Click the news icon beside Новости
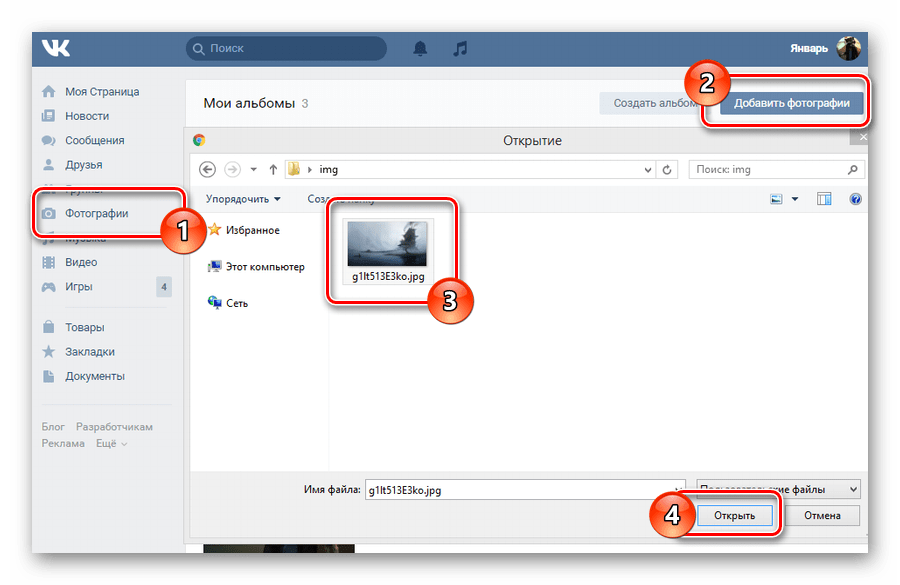Screen dimensions: 900x585 click(x=49, y=116)
